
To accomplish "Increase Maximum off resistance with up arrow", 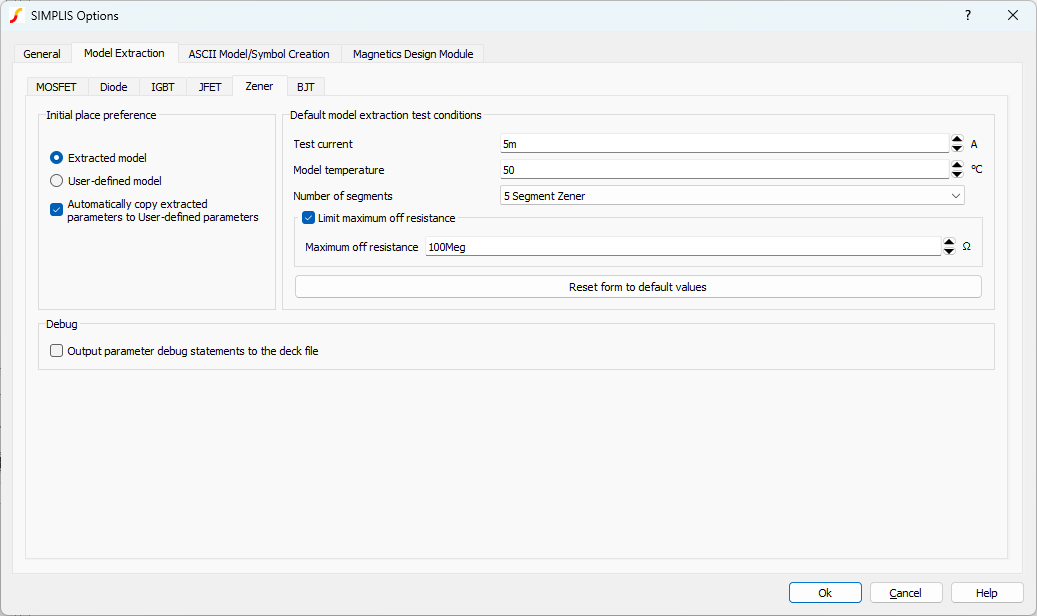I will pos(949,242).
